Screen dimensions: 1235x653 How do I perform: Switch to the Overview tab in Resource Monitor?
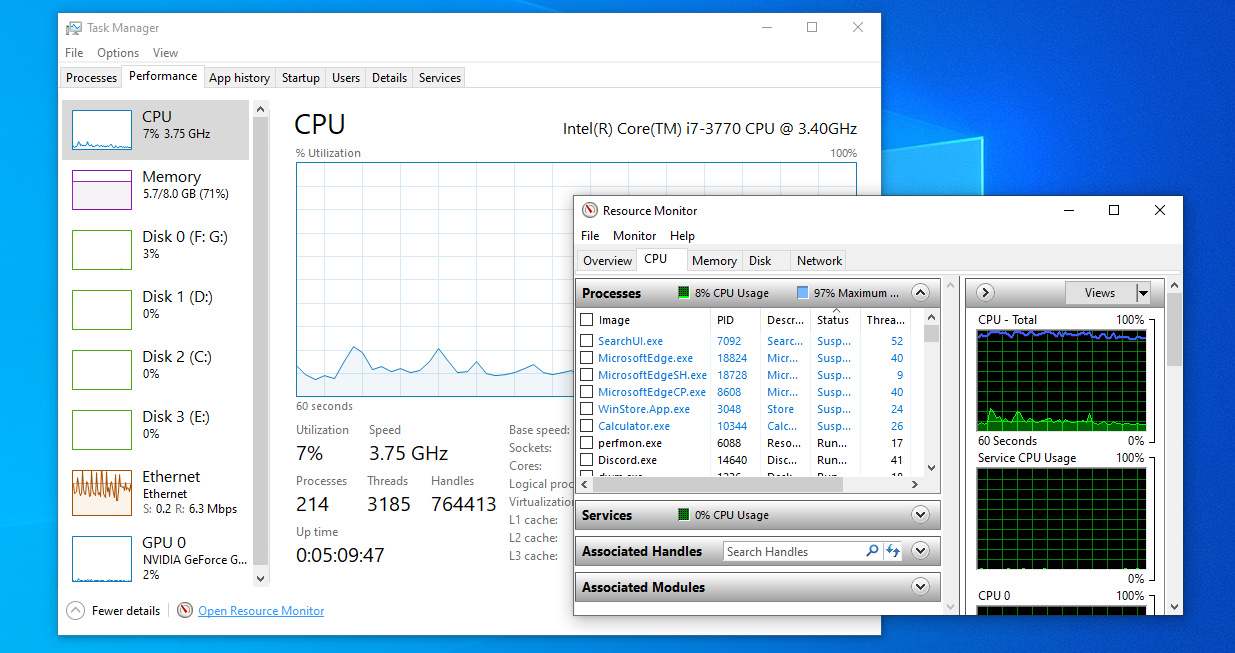click(x=608, y=261)
